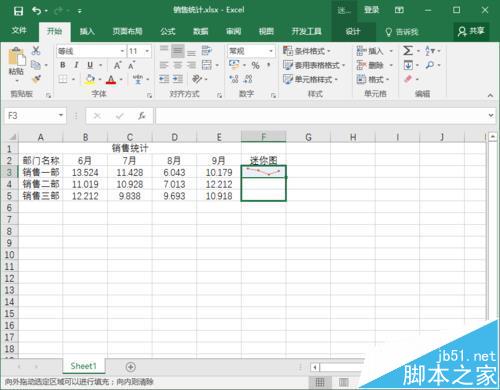Screen dimensions: 500x390
Task: Decrease font size with smaller A icon
Action: [132, 65]
